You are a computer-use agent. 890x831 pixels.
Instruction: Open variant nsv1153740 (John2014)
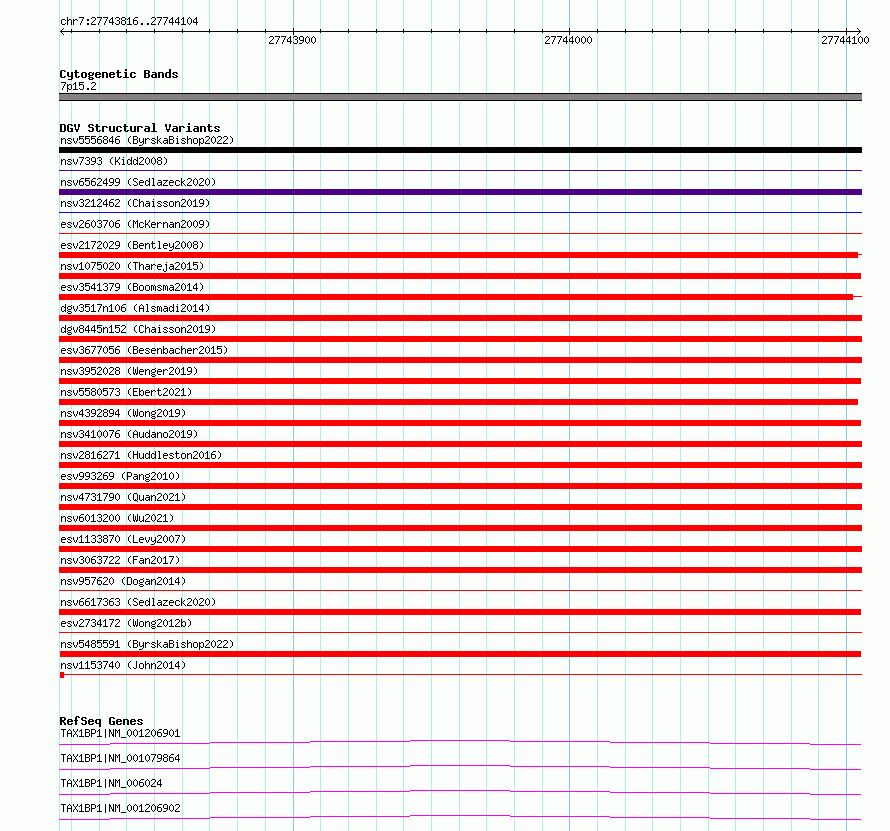(123, 665)
